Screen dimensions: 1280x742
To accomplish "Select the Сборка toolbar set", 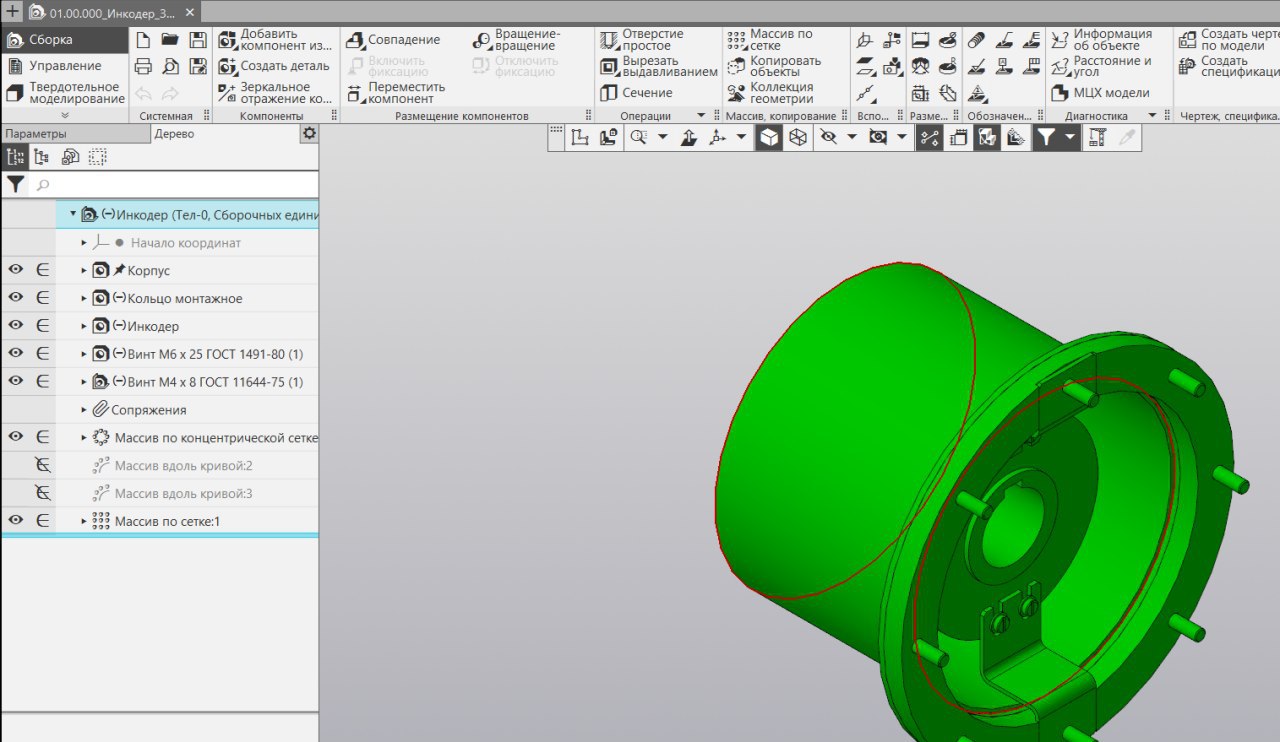I will click(x=65, y=40).
